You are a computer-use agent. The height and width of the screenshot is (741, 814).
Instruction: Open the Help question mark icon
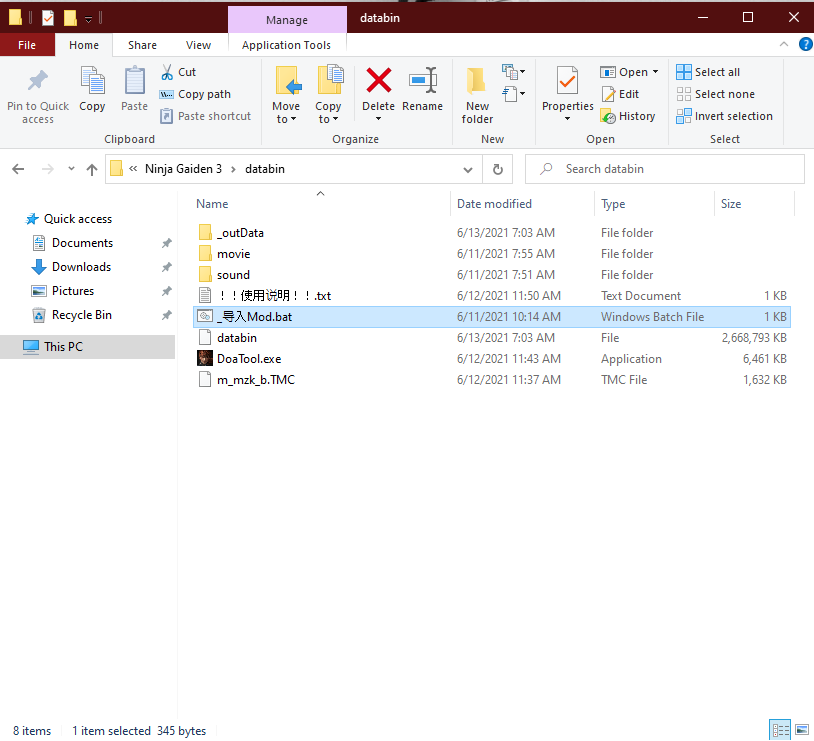(805, 45)
